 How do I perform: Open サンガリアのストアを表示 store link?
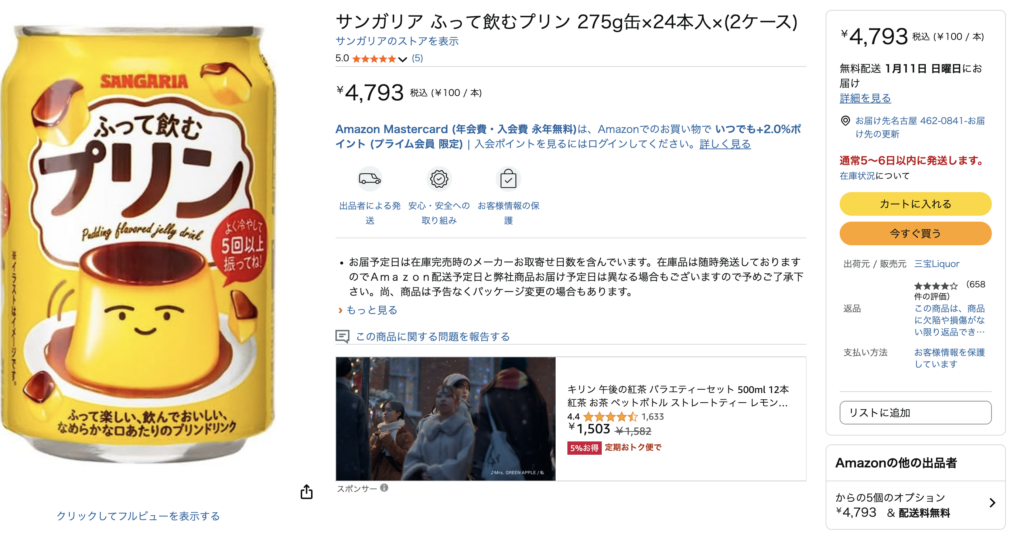click(x=397, y=41)
